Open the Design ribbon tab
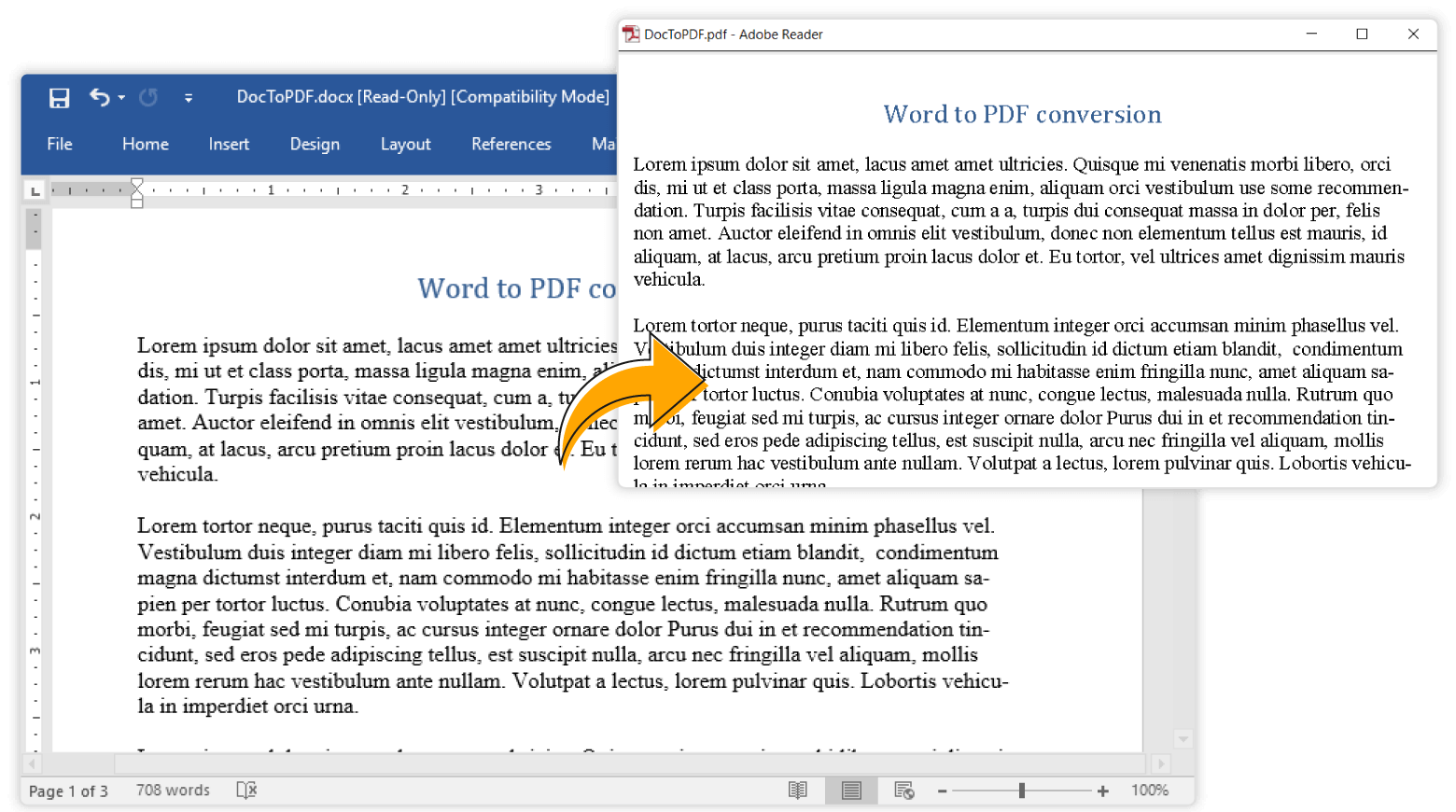The height and width of the screenshot is (812, 1456). [x=315, y=144]
